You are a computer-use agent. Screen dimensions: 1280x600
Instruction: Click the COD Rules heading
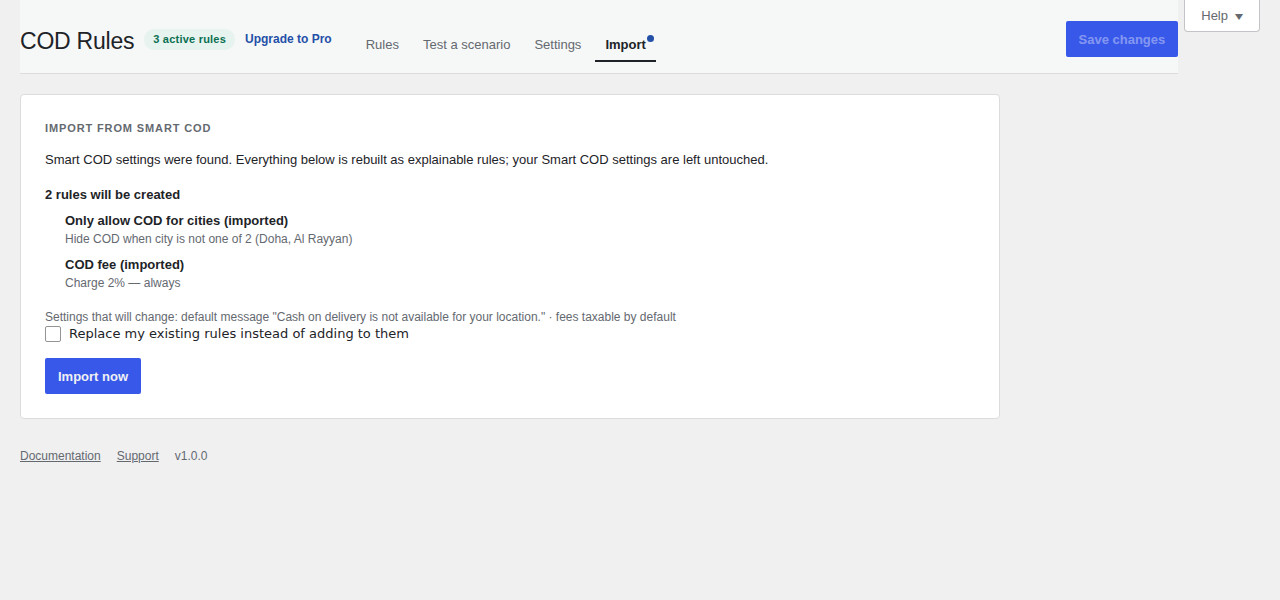click(x=77, y=41)
